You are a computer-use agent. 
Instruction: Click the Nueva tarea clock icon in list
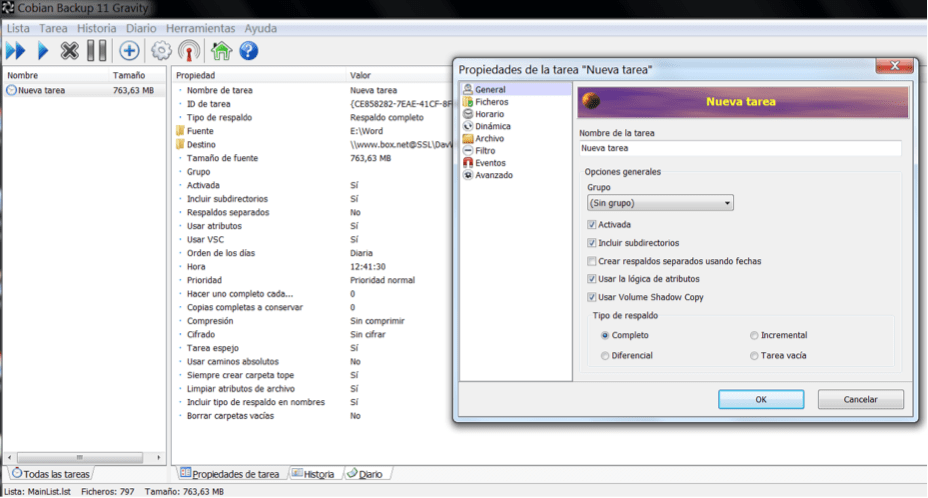(x=11, y=91)
